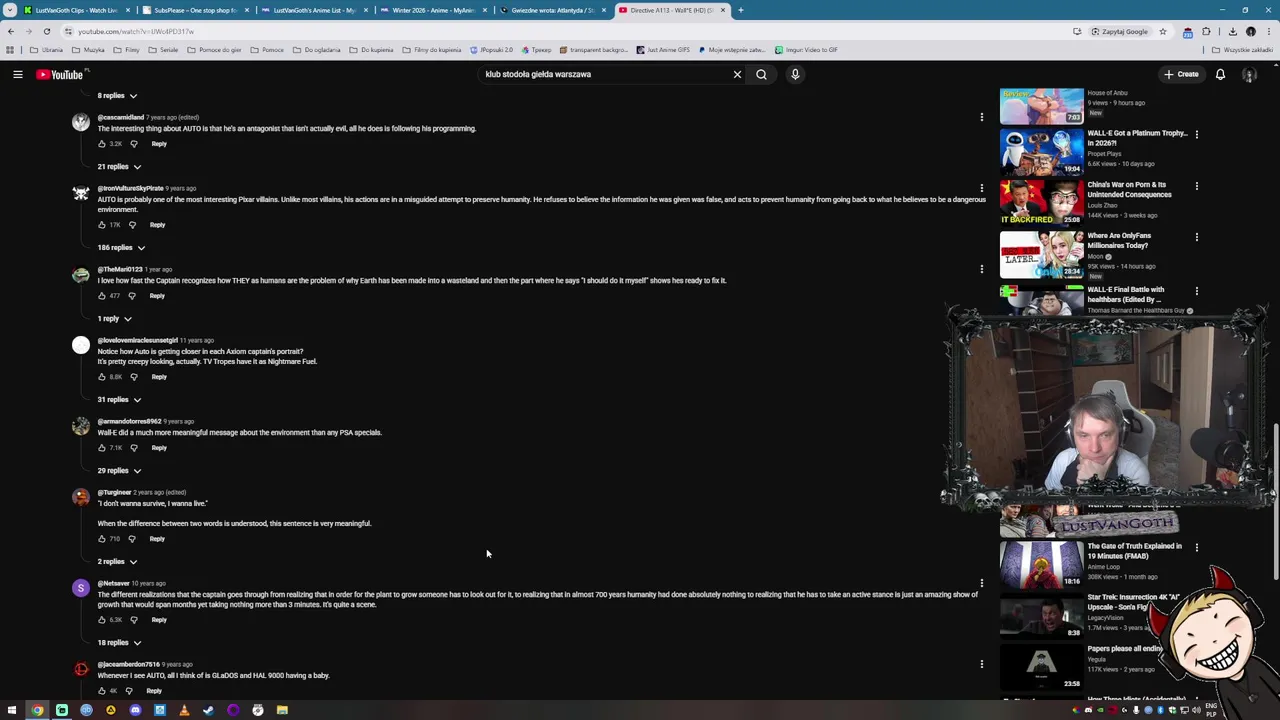Reply to the comment by @cascamidland
Viewport: 1280px width, 720px height.
pyautogui.click(x=159, y=144)
